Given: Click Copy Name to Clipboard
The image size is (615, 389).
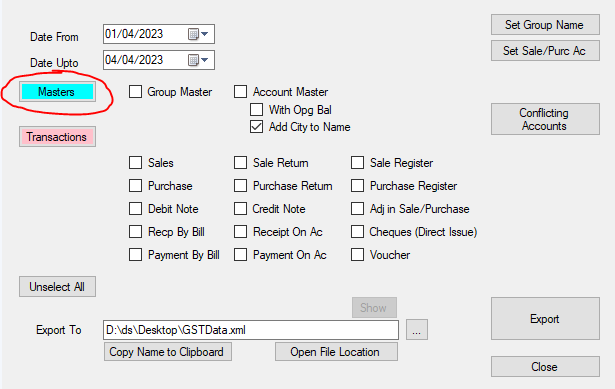Looking at the screenshot, I should (x=167, y=352).
